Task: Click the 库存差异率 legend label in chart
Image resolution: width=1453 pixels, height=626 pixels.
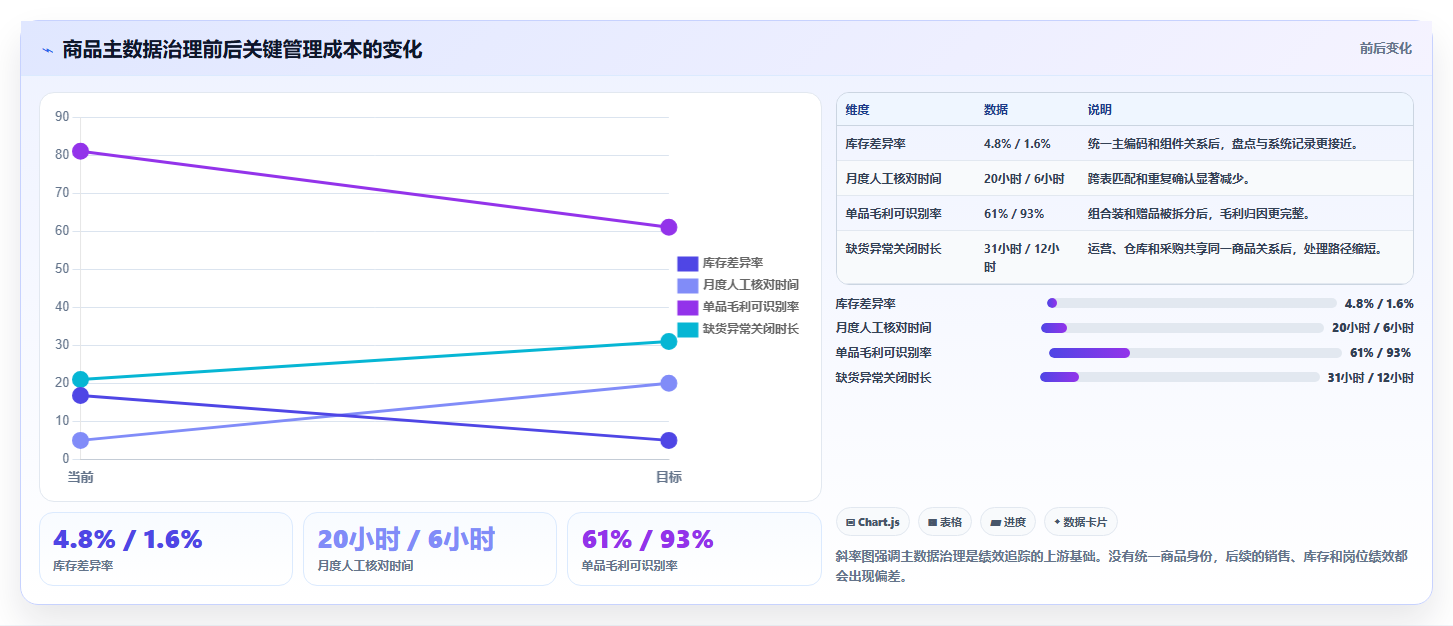Action: point(733,264)
